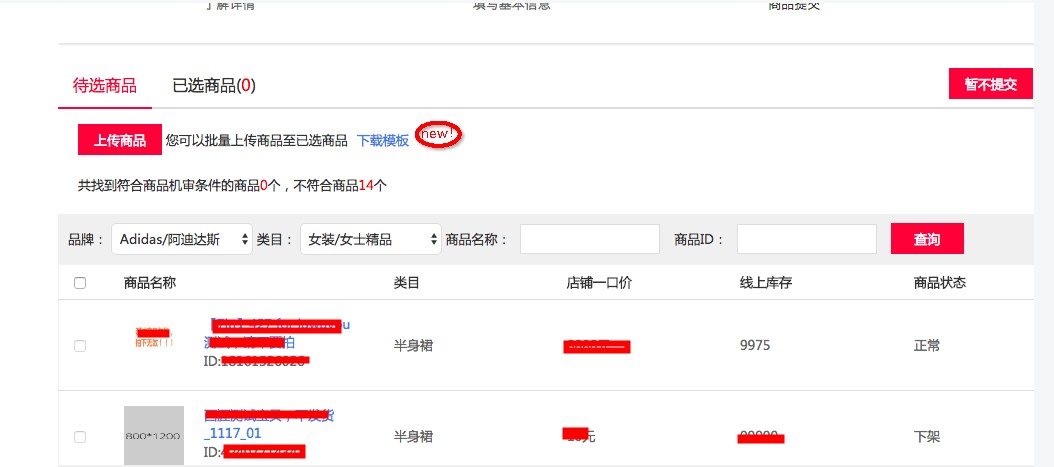This screenshot has width=1054, height=467.
Task: Open the first product's thumbnail image
Action: pos(153,338)
